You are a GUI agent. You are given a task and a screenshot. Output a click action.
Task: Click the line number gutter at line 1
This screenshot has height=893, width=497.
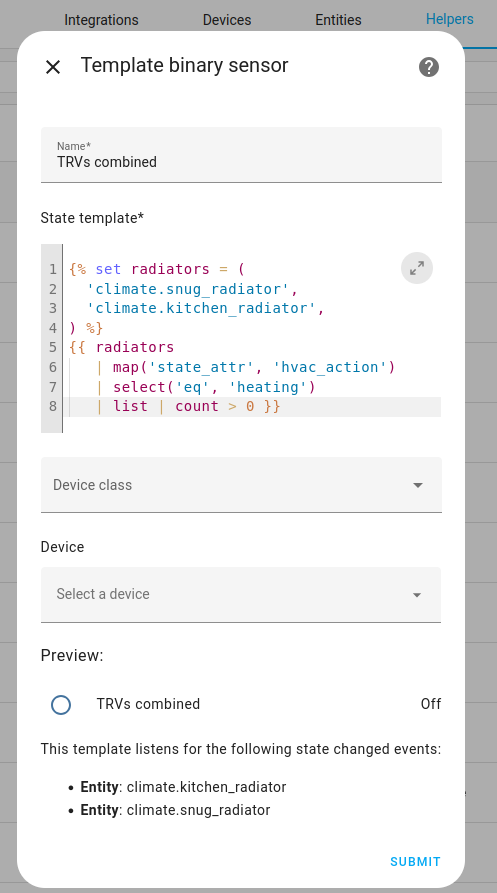click(52, 269)
